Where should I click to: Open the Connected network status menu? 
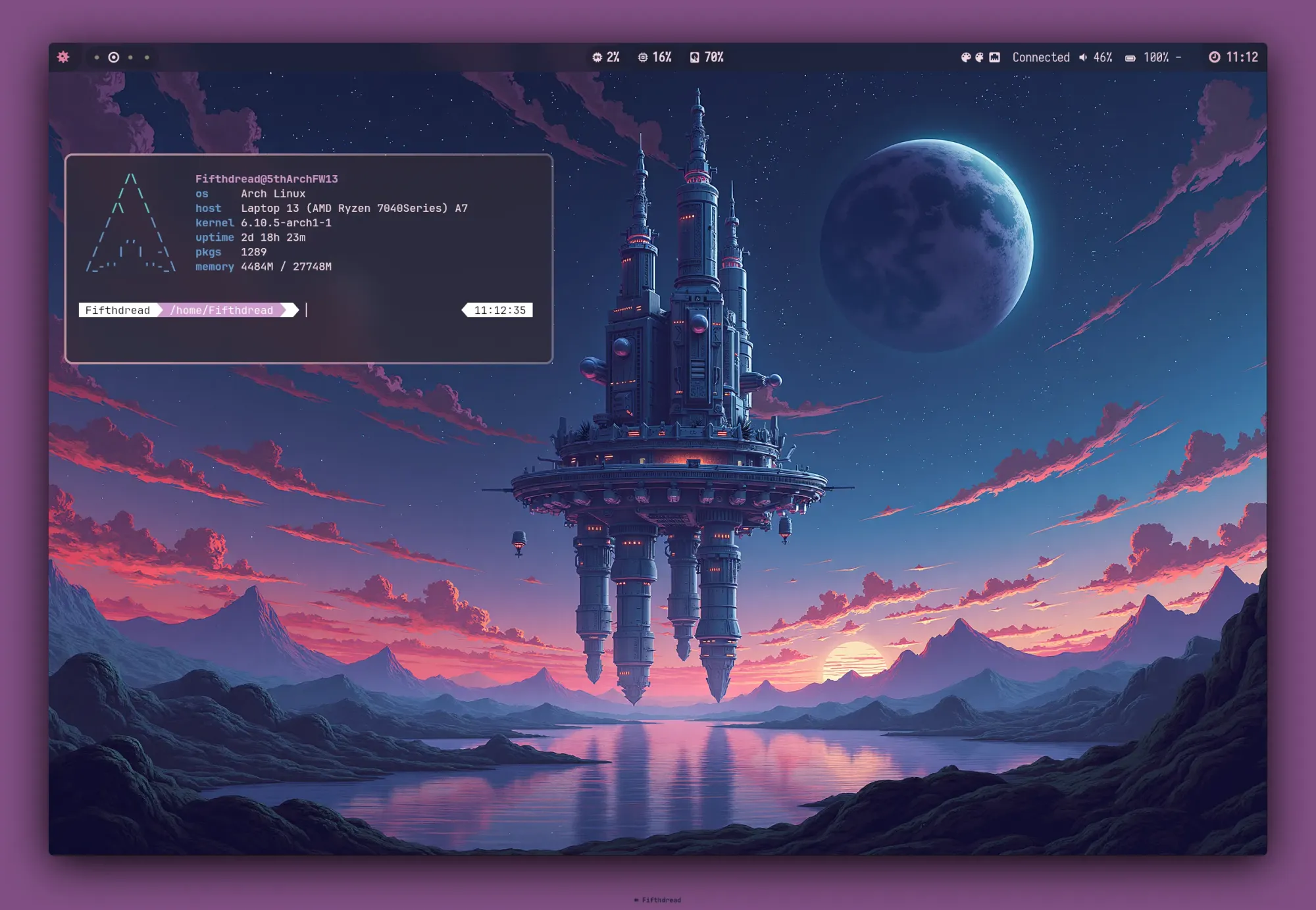(1040, 57)
